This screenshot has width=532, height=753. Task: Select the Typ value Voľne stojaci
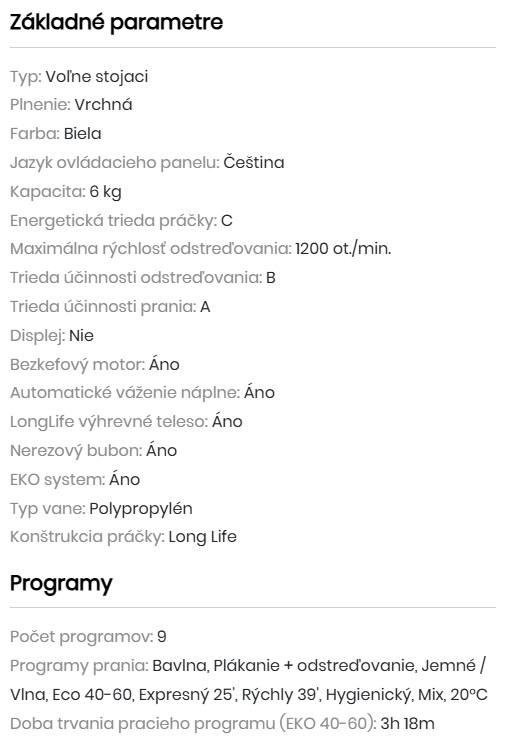[97, 76]
